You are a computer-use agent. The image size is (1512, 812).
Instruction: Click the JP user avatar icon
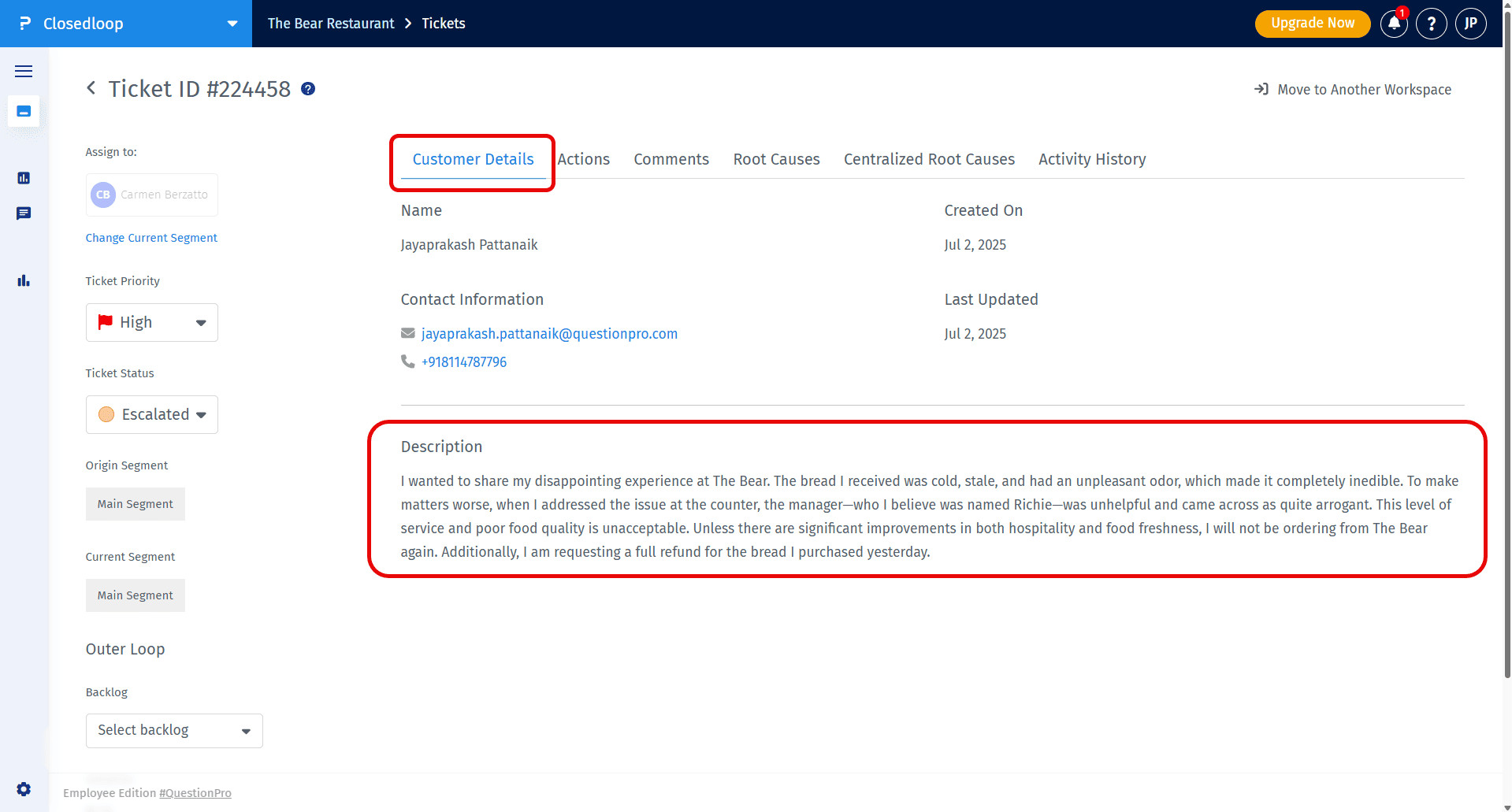click(x=1470, y=24)
